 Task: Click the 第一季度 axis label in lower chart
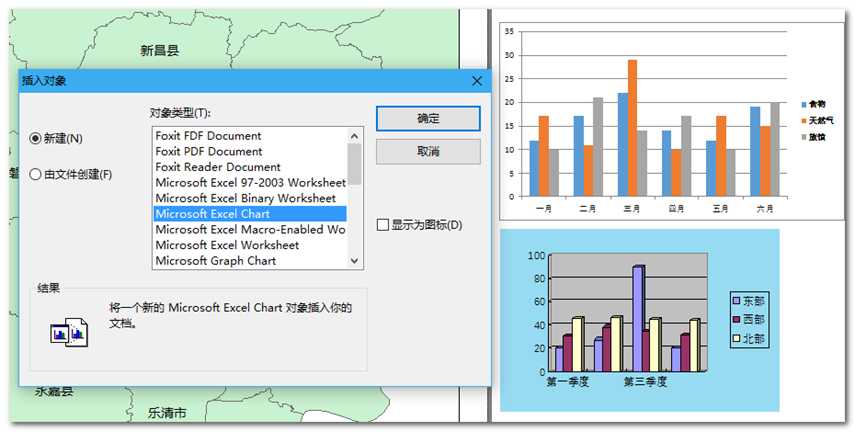click(568, 382)
